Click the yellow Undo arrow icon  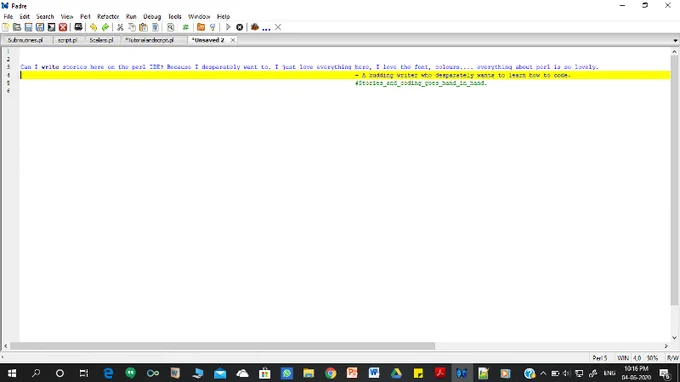[93, 27]
